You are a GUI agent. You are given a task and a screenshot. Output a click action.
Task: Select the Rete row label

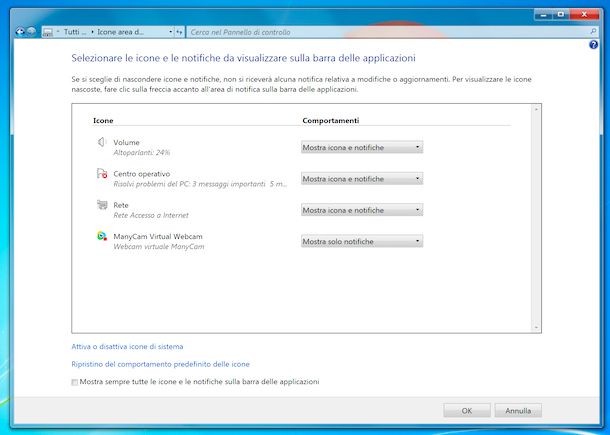(121, 205)
